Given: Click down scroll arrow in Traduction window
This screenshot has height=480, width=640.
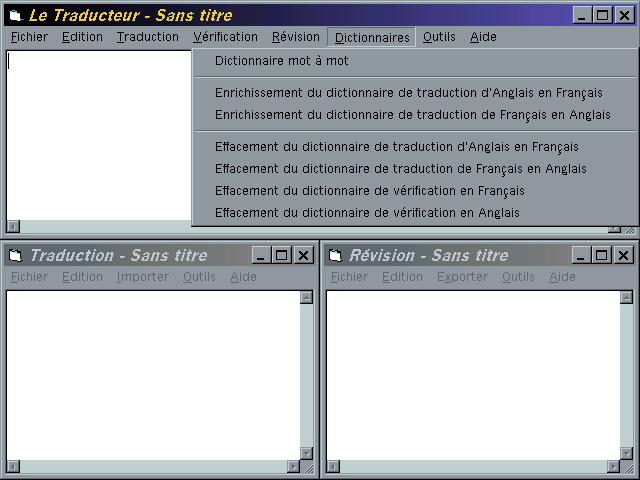Looking at the screenshot, I should point(307,453).
